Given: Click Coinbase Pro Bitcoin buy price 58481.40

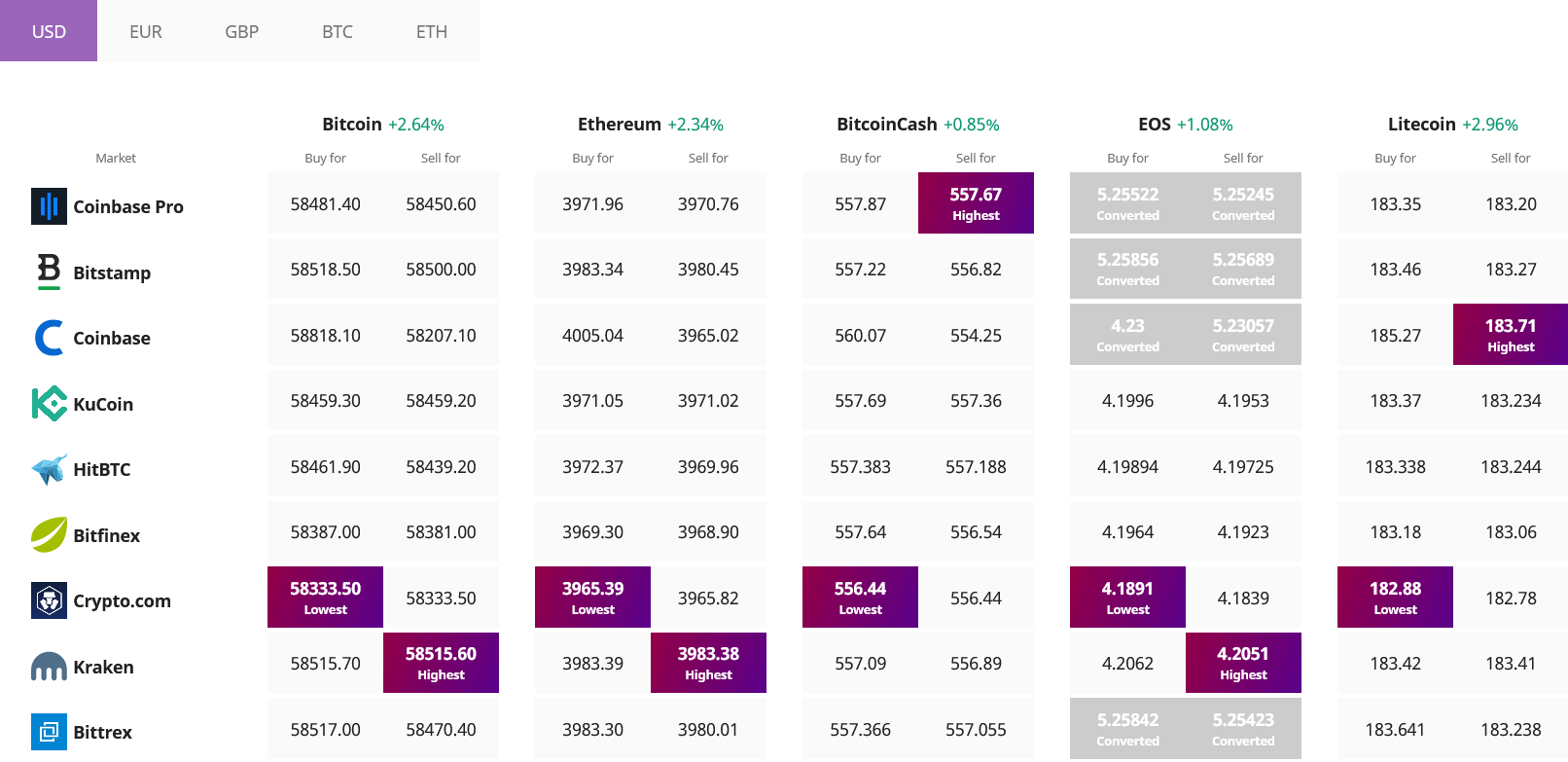Looking at the screenshot, I should click(x=325, y=203).
